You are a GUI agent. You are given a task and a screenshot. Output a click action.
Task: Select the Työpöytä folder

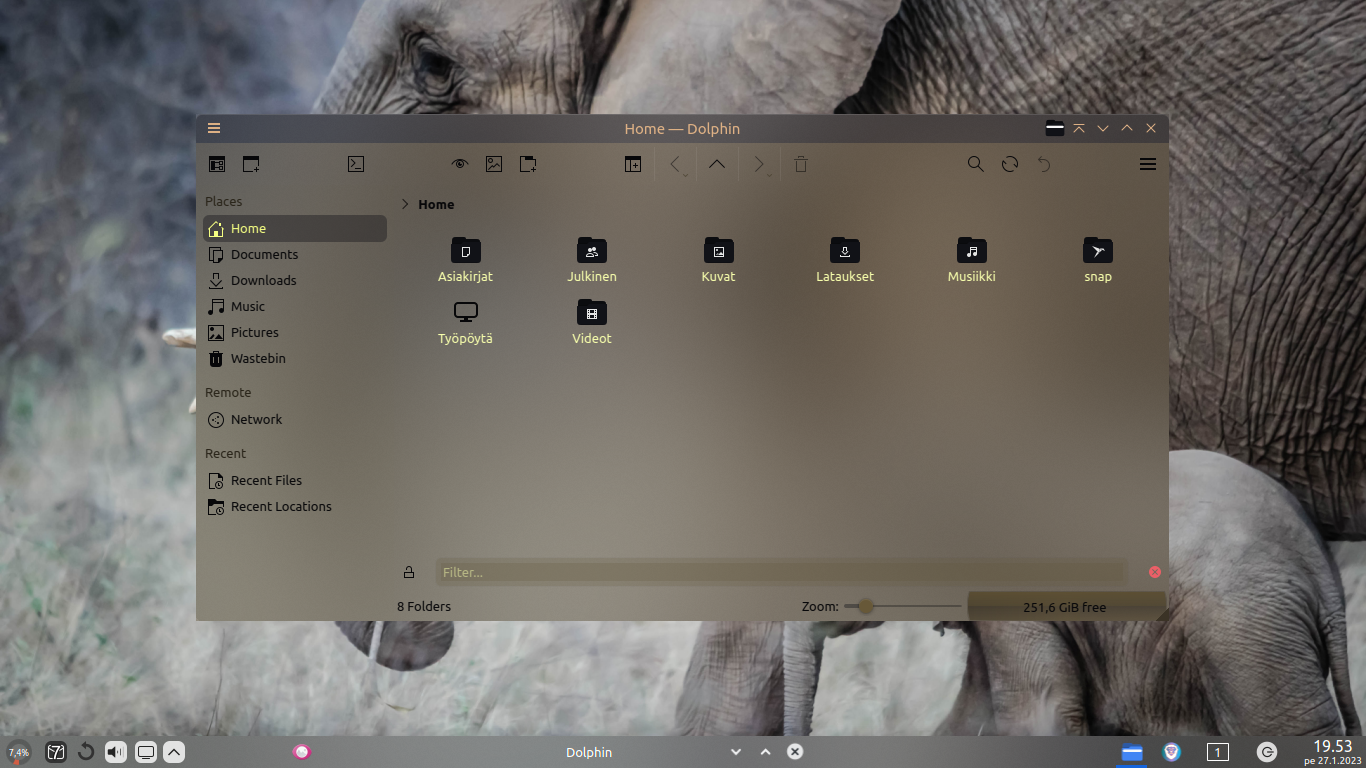click(465, 323)
